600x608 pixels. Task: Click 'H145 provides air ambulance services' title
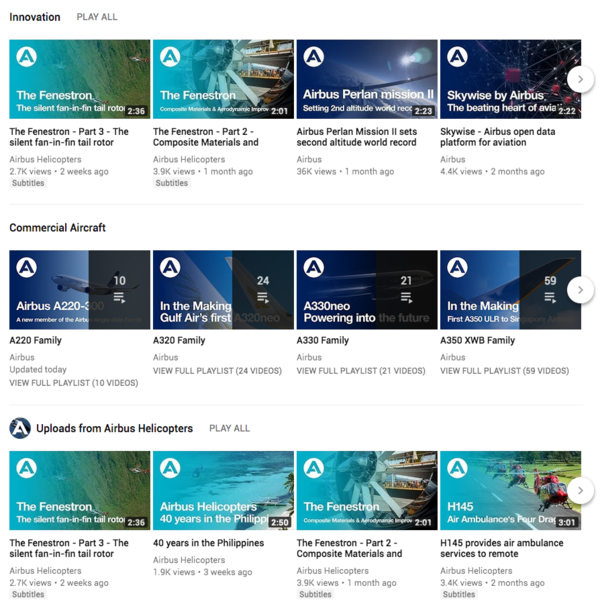click(502, 548)
